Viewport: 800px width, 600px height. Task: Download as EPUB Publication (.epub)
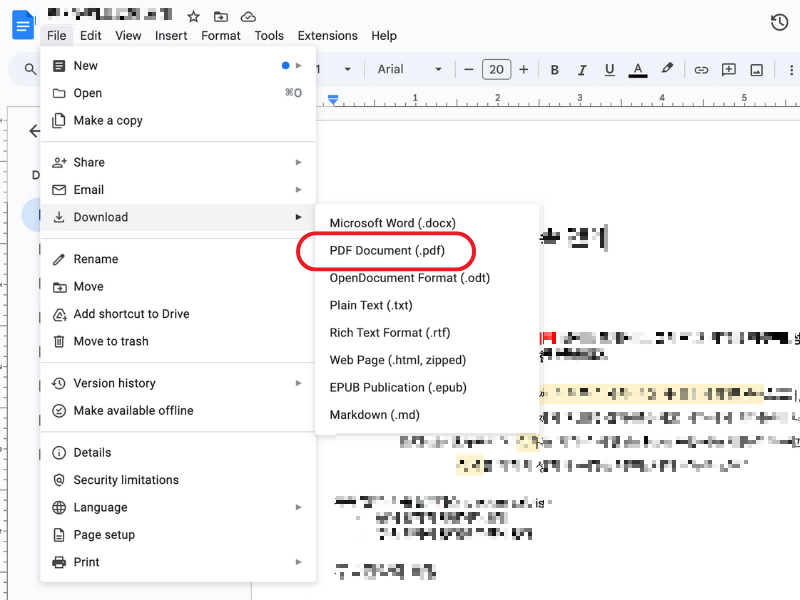[x=427, y=388]
